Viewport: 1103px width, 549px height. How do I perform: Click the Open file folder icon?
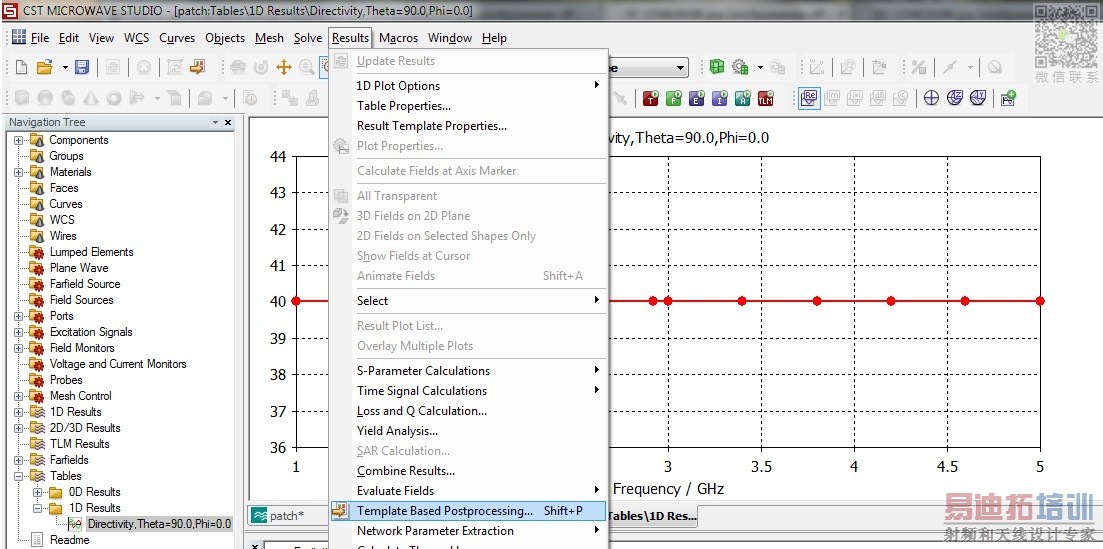click(45, 68)
